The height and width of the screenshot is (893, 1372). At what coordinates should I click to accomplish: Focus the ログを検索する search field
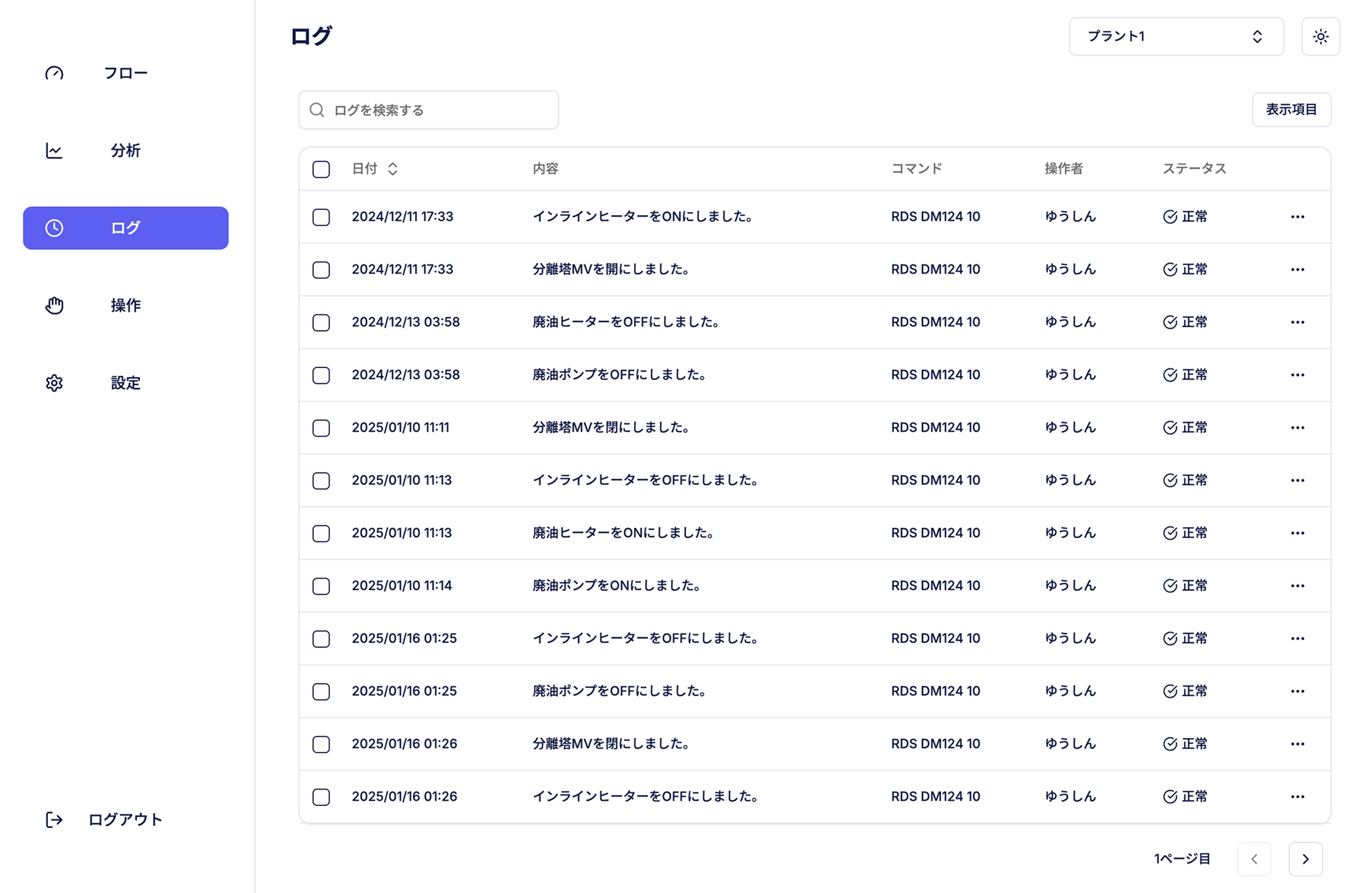[x=443, y=110]
